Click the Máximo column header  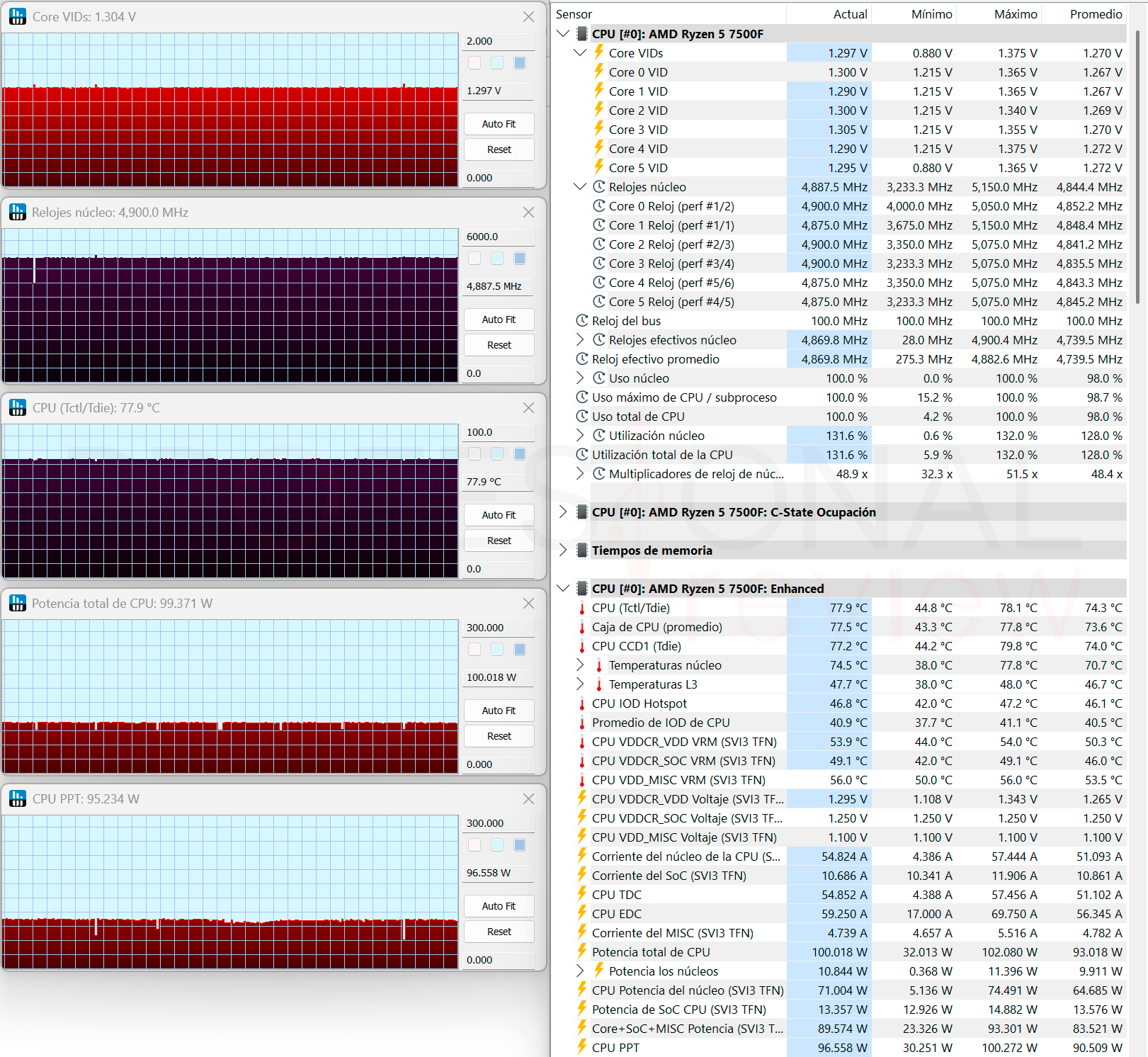click(x=999, y=14)
